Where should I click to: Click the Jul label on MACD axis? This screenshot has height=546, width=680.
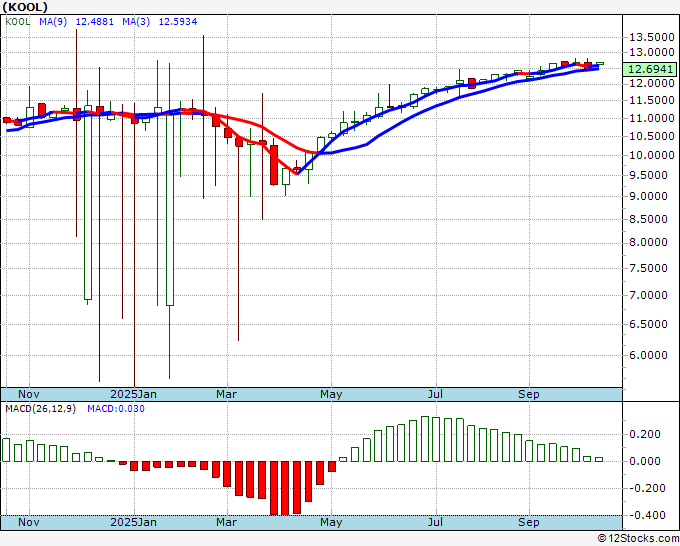[435, 522]
